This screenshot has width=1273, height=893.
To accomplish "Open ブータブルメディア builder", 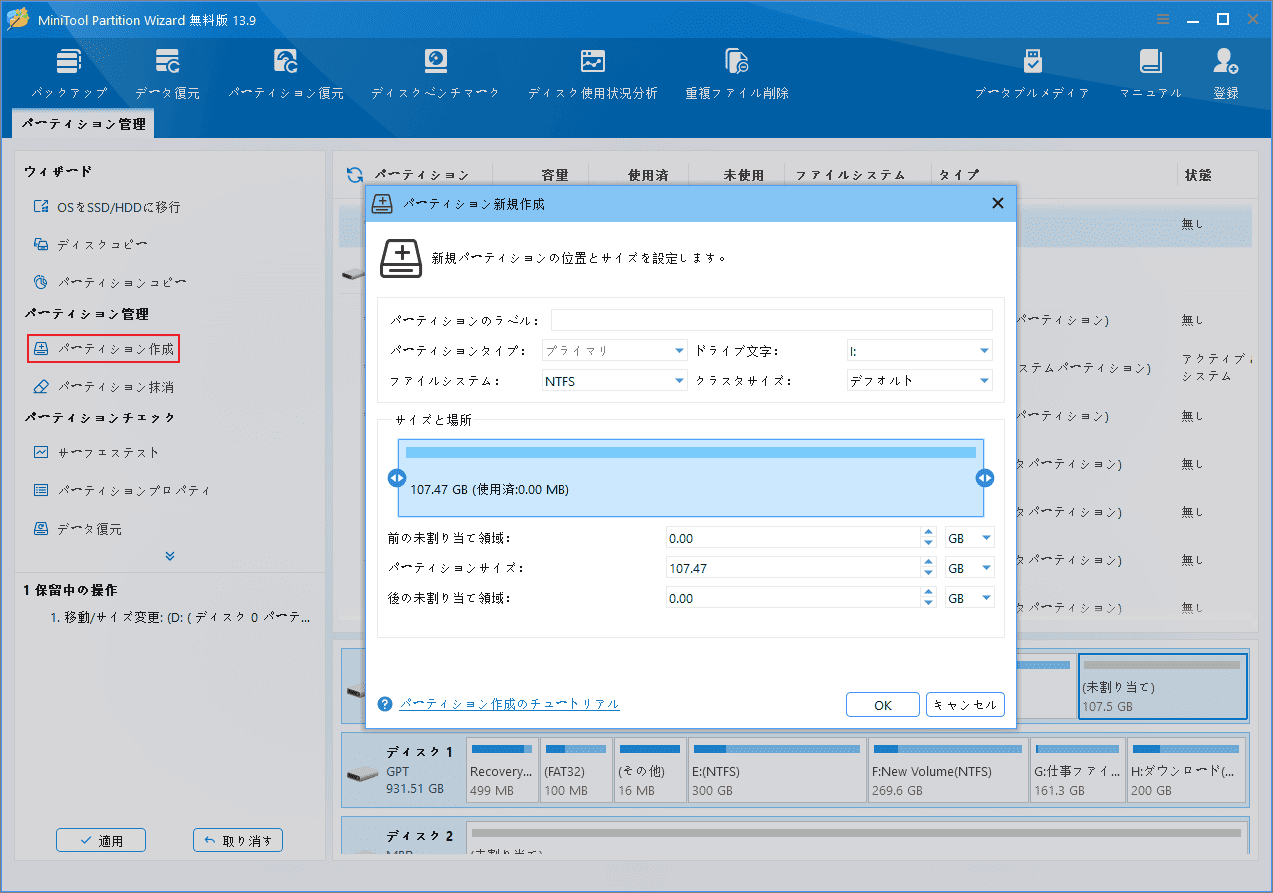I will 1032,73.
